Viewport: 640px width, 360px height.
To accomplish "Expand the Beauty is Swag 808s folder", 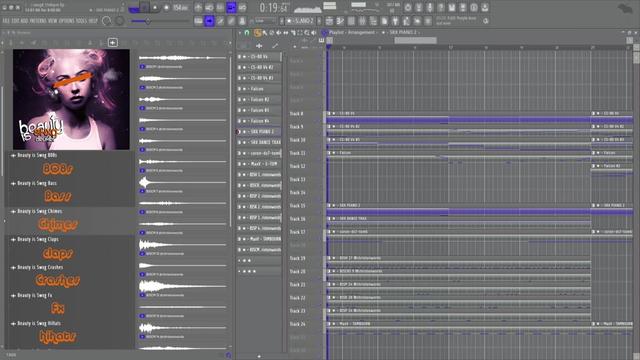I will [13, 156].
